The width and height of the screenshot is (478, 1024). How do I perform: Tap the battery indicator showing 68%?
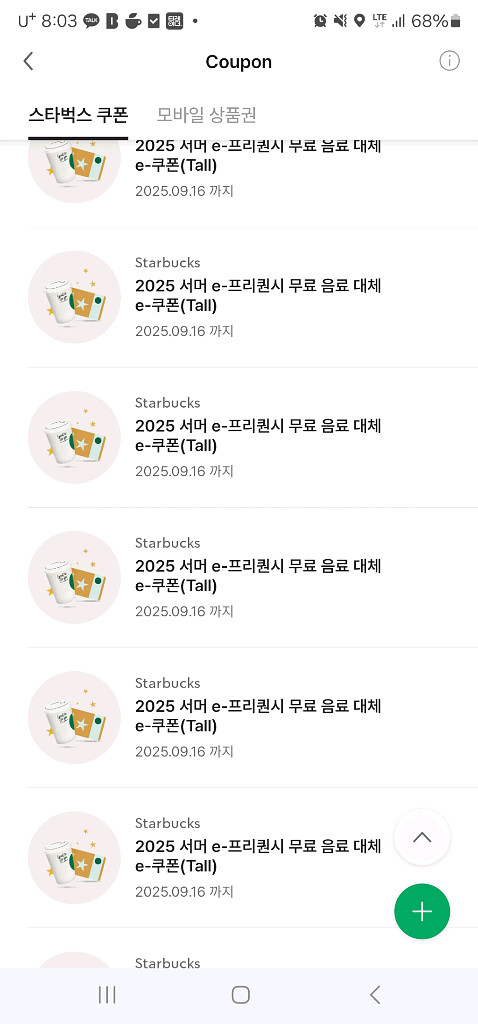coord(436,21)
